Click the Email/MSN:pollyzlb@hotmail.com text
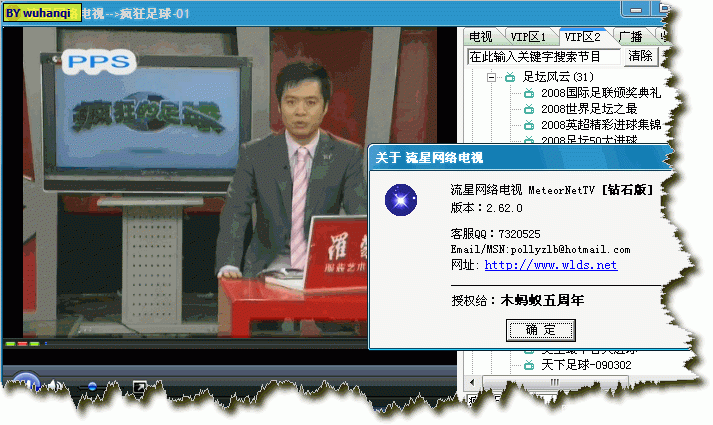713x425 pixels. [x=540, y=250]
